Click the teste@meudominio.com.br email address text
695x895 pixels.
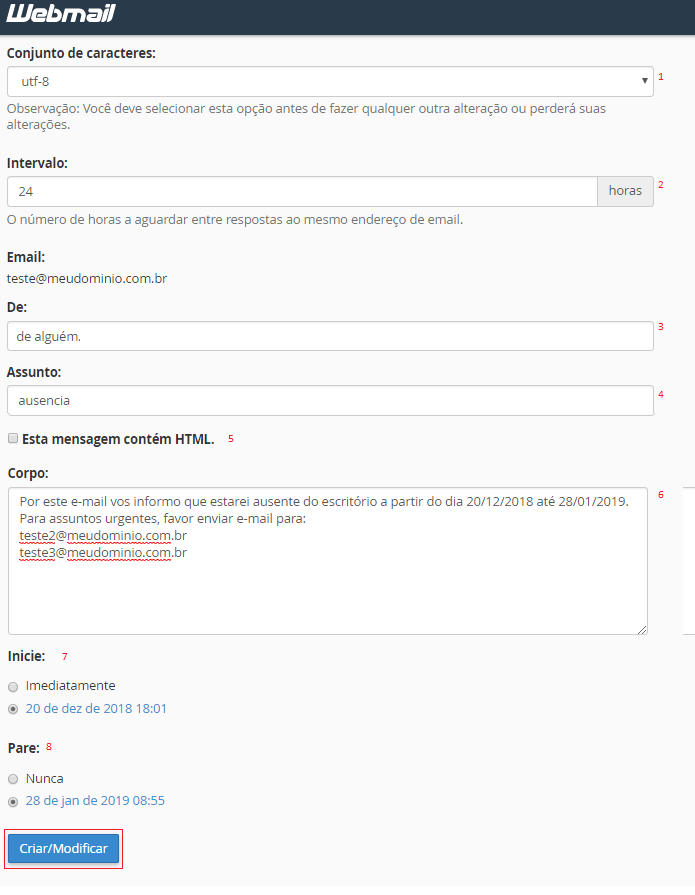coord(87,279)
